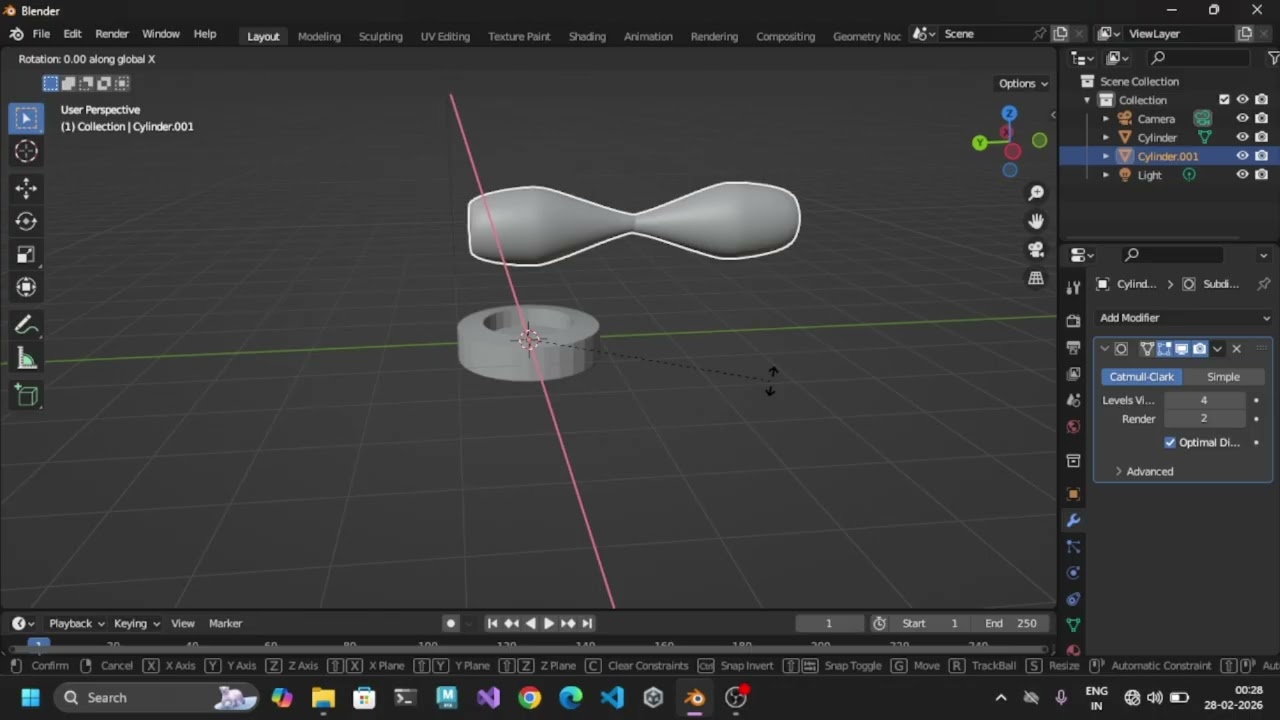Image resolution: width=1280 pixels, height=720 pixels.
Task: Pin the properties editor context
Action: pos(1263,284)
